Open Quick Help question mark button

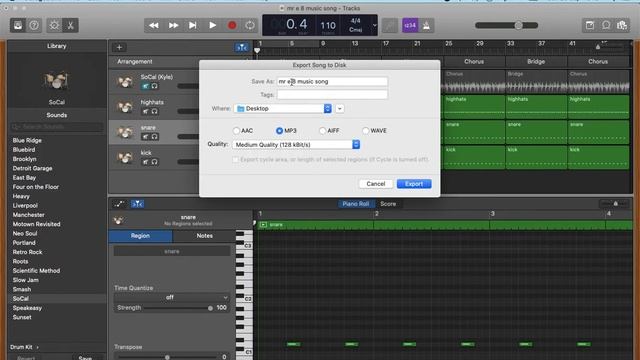tap(34, 25)
